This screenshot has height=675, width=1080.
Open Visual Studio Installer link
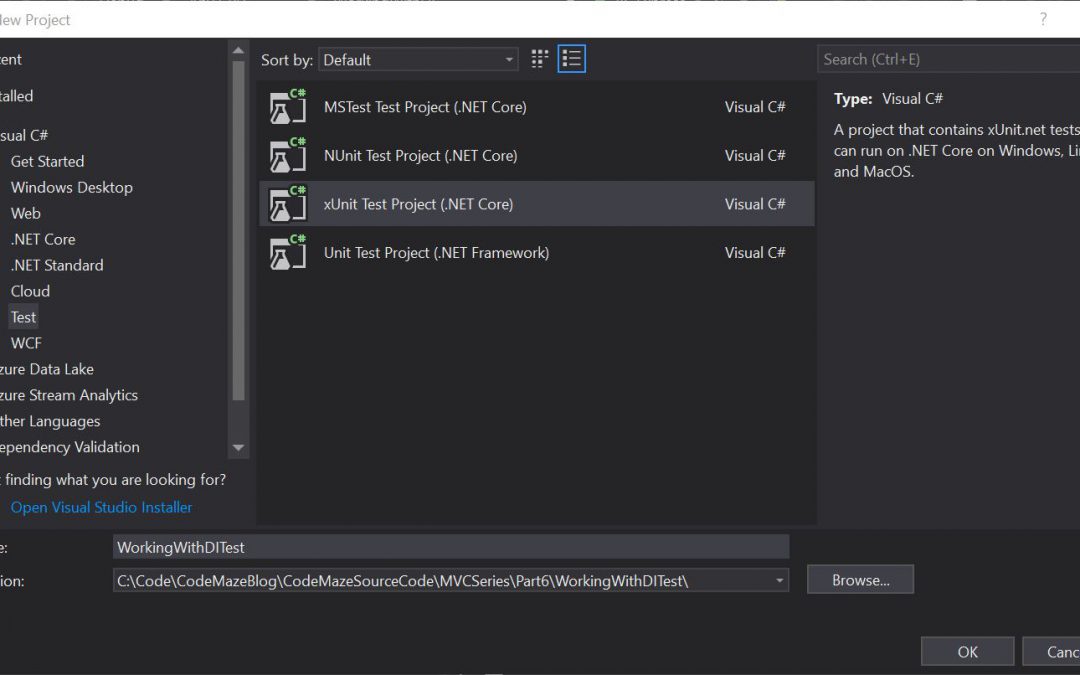coord(101,507)
